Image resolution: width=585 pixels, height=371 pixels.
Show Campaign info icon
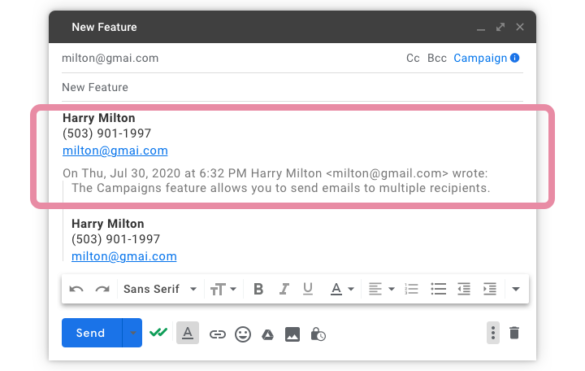pyautogui.click(x=514, y=58)
